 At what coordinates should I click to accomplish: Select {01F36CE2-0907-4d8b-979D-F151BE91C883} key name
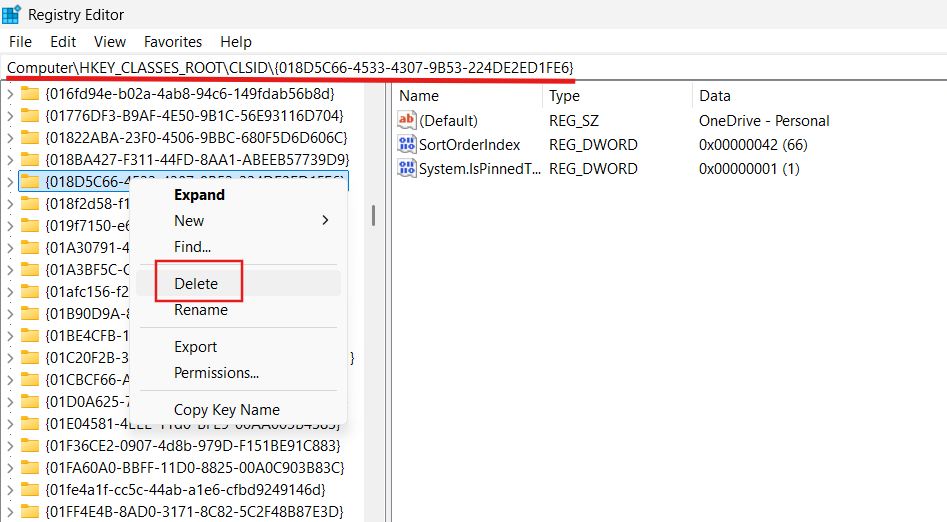tap(193, 446)
